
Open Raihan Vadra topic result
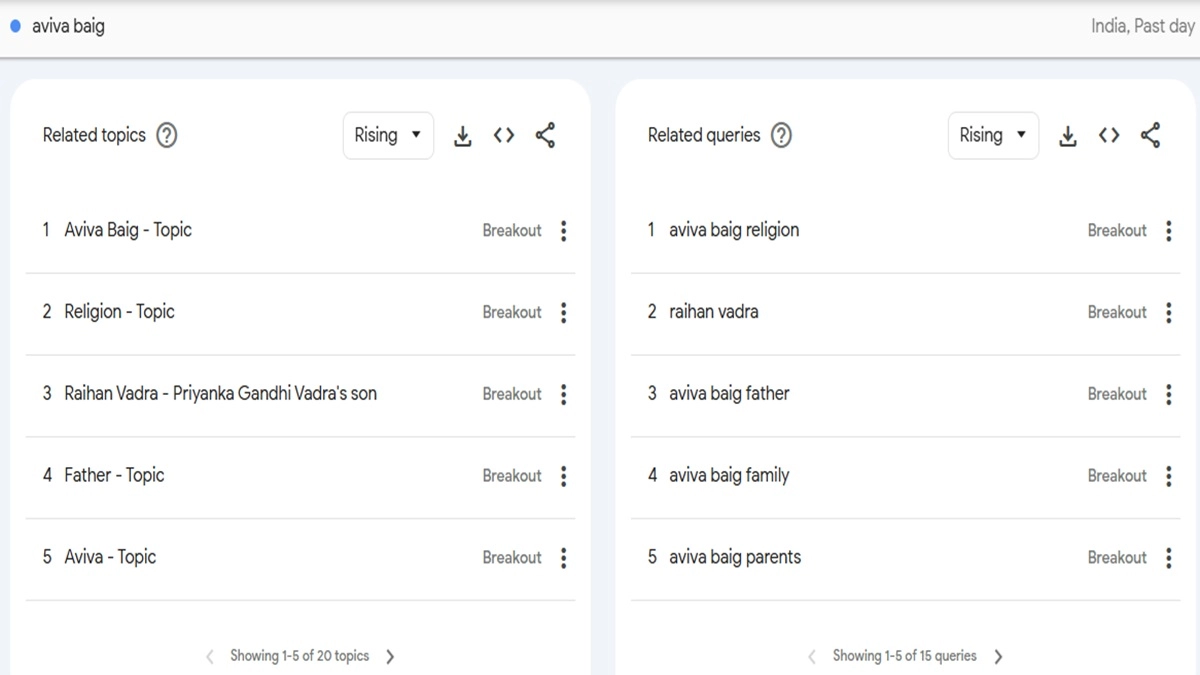[x=220, y=394]
